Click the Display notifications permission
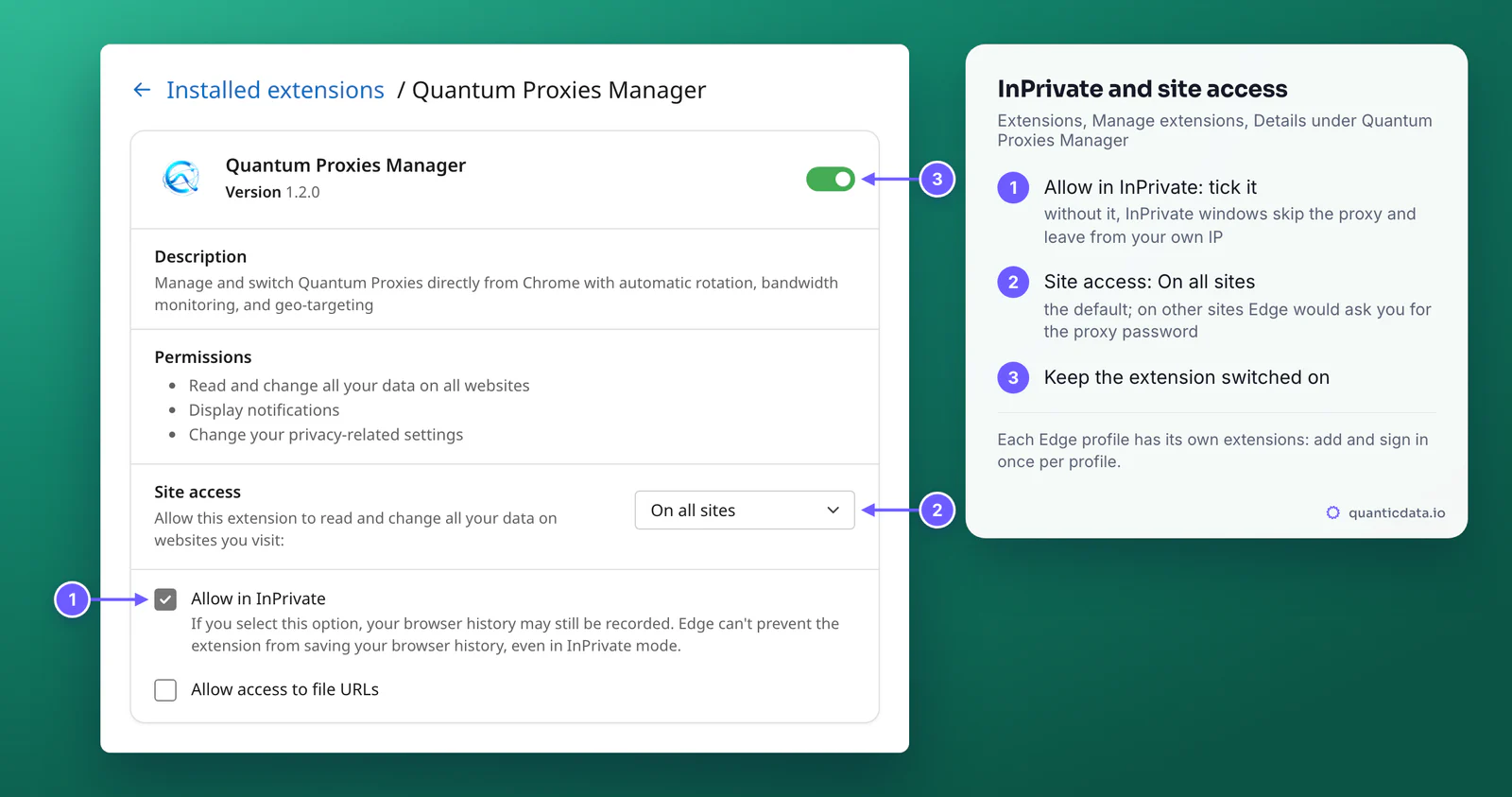Image resolution: width=1512 pixels, height=797 pixels. [x=264, y=410]
